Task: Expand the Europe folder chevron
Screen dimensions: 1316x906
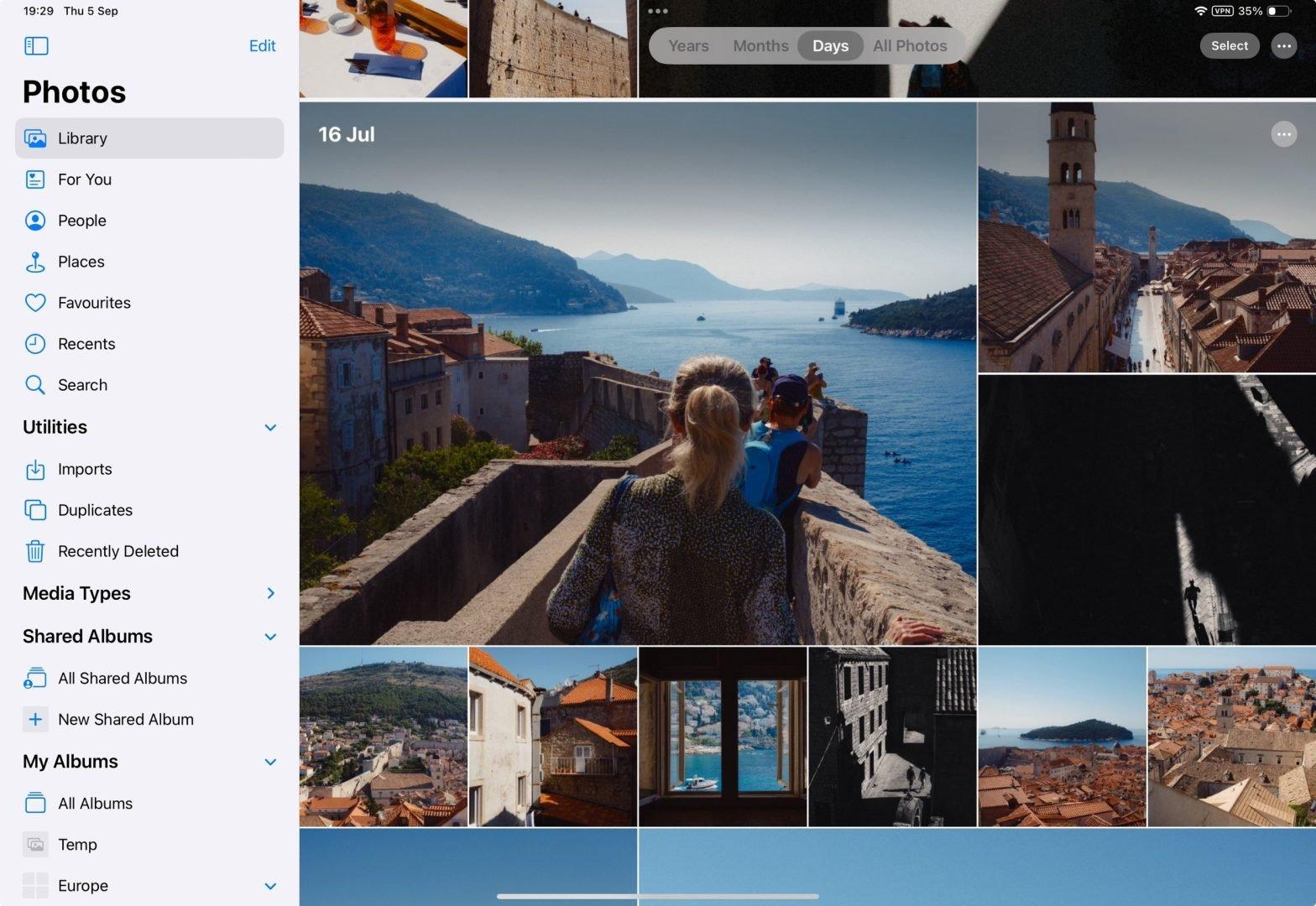Action: (270, 886)
